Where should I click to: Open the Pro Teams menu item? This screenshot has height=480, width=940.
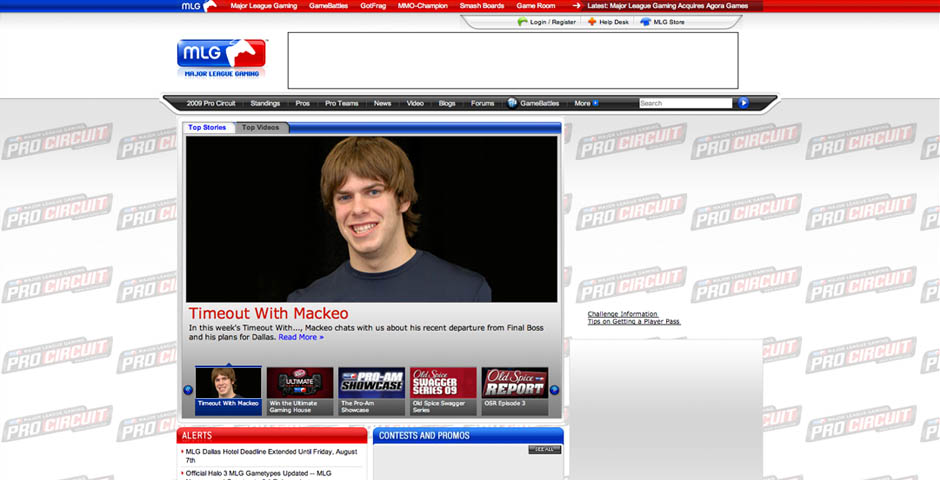click(342, 103)
